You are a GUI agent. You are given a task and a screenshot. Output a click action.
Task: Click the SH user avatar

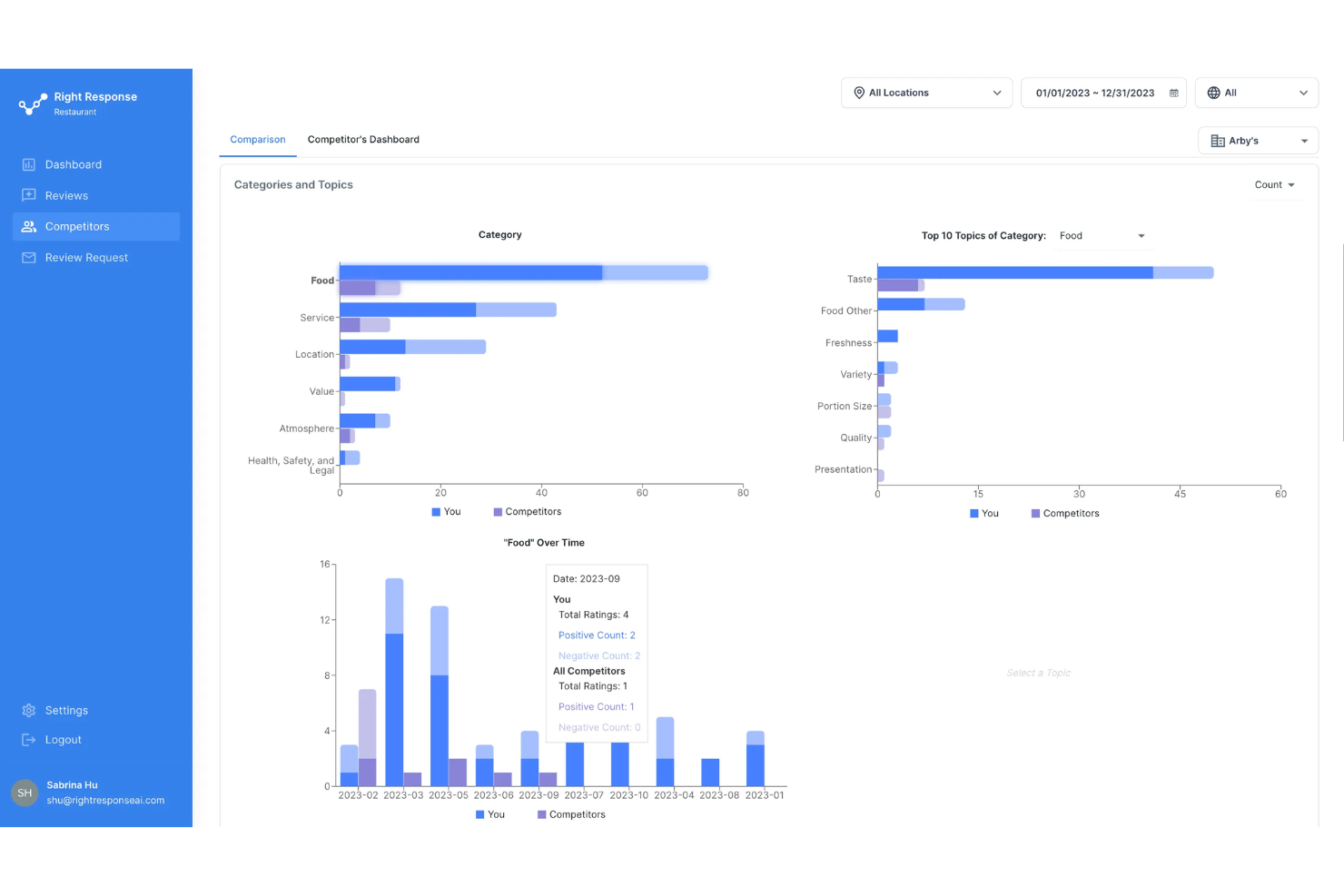coord(24,793)
